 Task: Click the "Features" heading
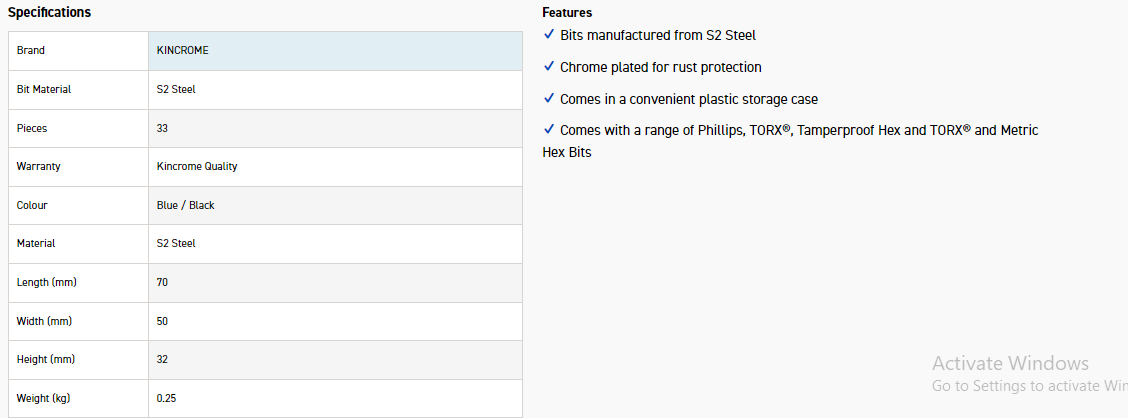pyautogui.click(x=567, y=13)
